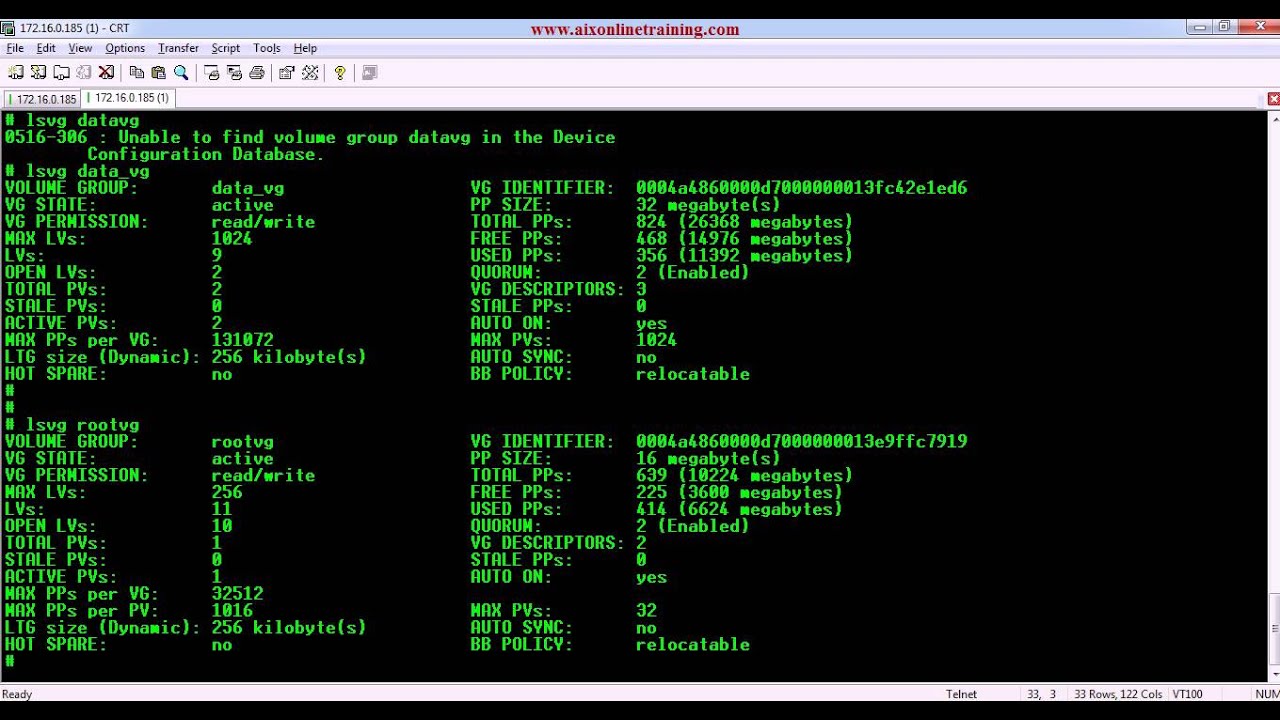The height and width of the screenshot is (720, 1280).
Task: Click the 'rootvg' volume group value
Action: (242, 442)
